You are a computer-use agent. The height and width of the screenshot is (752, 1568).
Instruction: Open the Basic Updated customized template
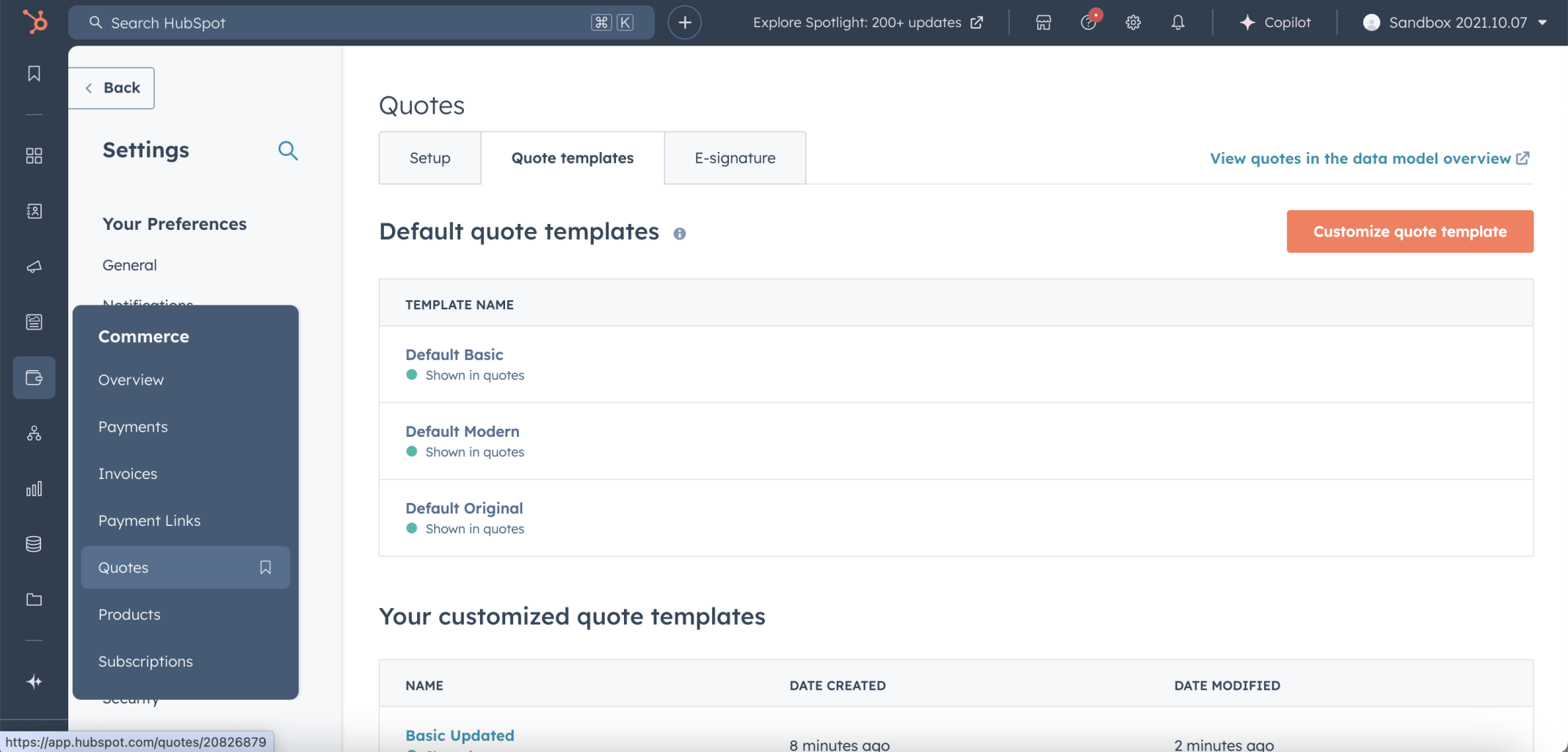click(x=460, y=735)
